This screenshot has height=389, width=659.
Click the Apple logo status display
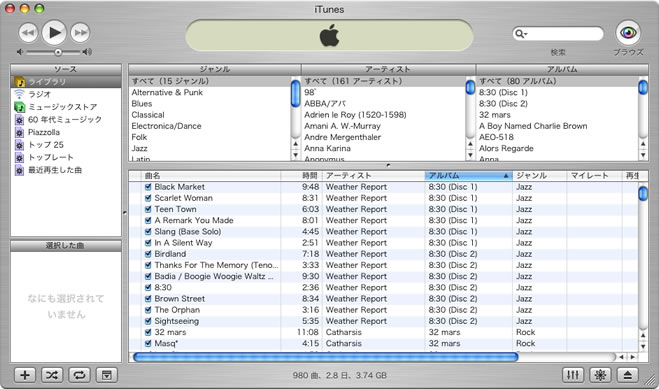pyautogui.click(x=330, y=35)
